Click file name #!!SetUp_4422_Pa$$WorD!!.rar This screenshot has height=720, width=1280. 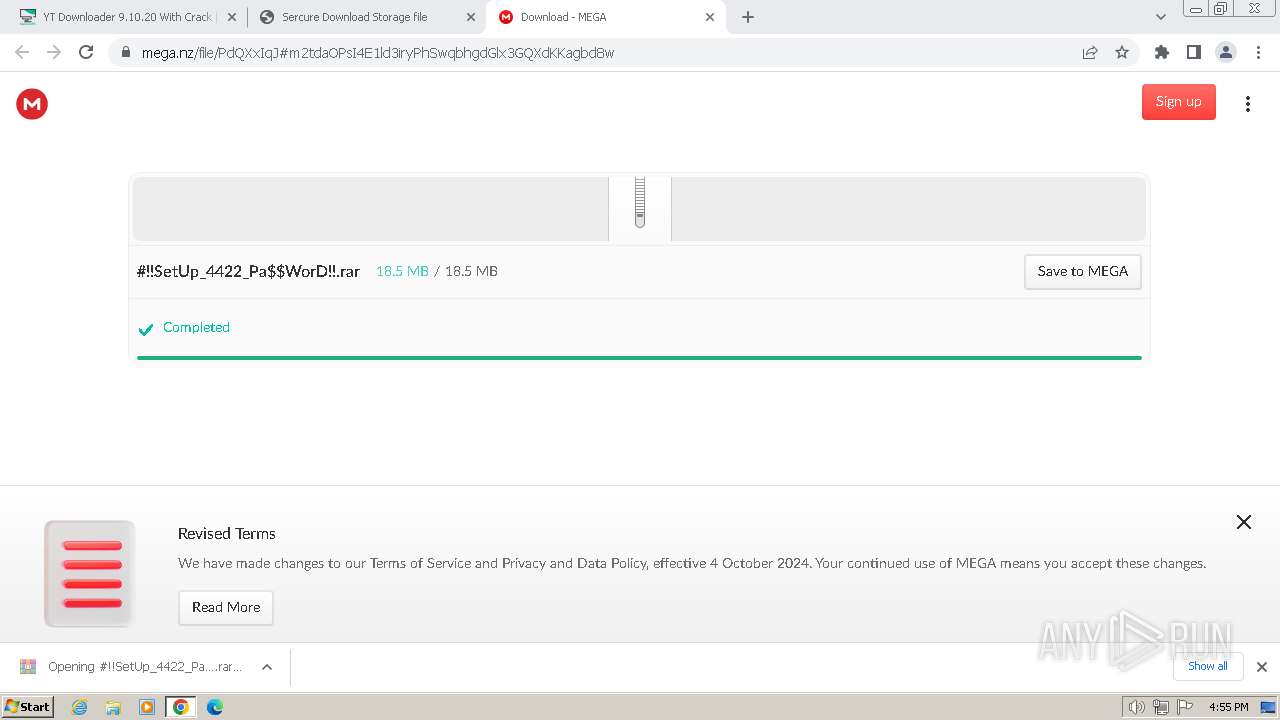[248, 271]
